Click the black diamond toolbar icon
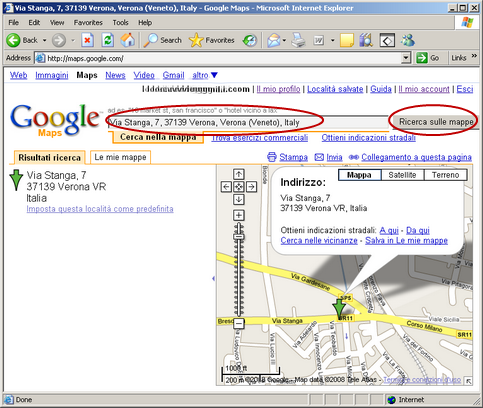Screen dimensions: 483x408 pos(387,41)
